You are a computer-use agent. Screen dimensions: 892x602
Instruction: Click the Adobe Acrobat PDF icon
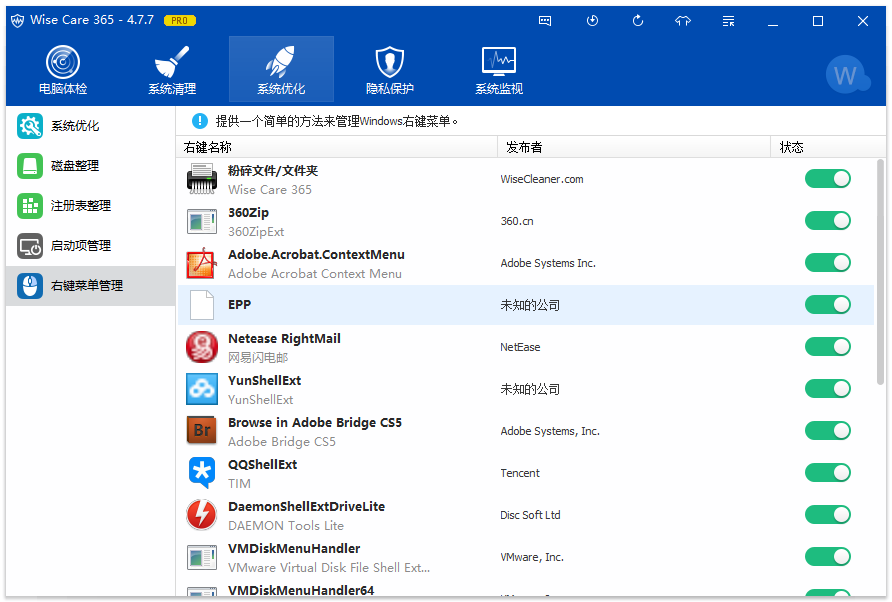[202, 263]
